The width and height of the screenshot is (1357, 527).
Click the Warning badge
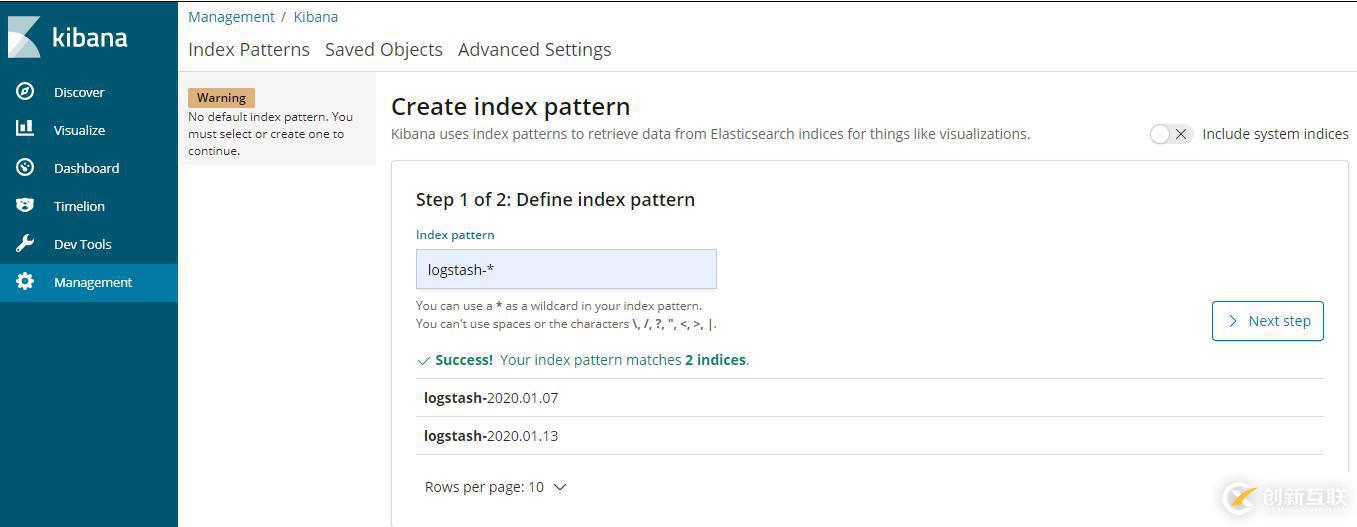click(221, 98)
